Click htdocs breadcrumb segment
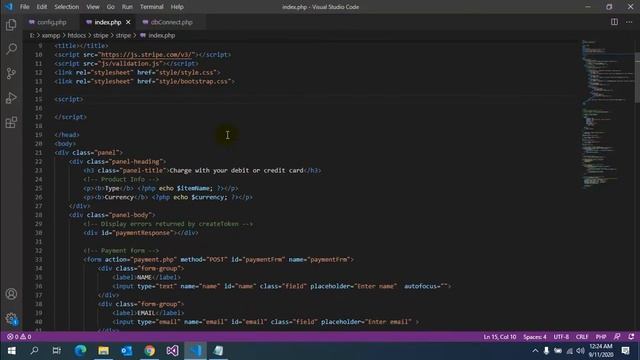640x360 pixels. (x=77, y=36)
